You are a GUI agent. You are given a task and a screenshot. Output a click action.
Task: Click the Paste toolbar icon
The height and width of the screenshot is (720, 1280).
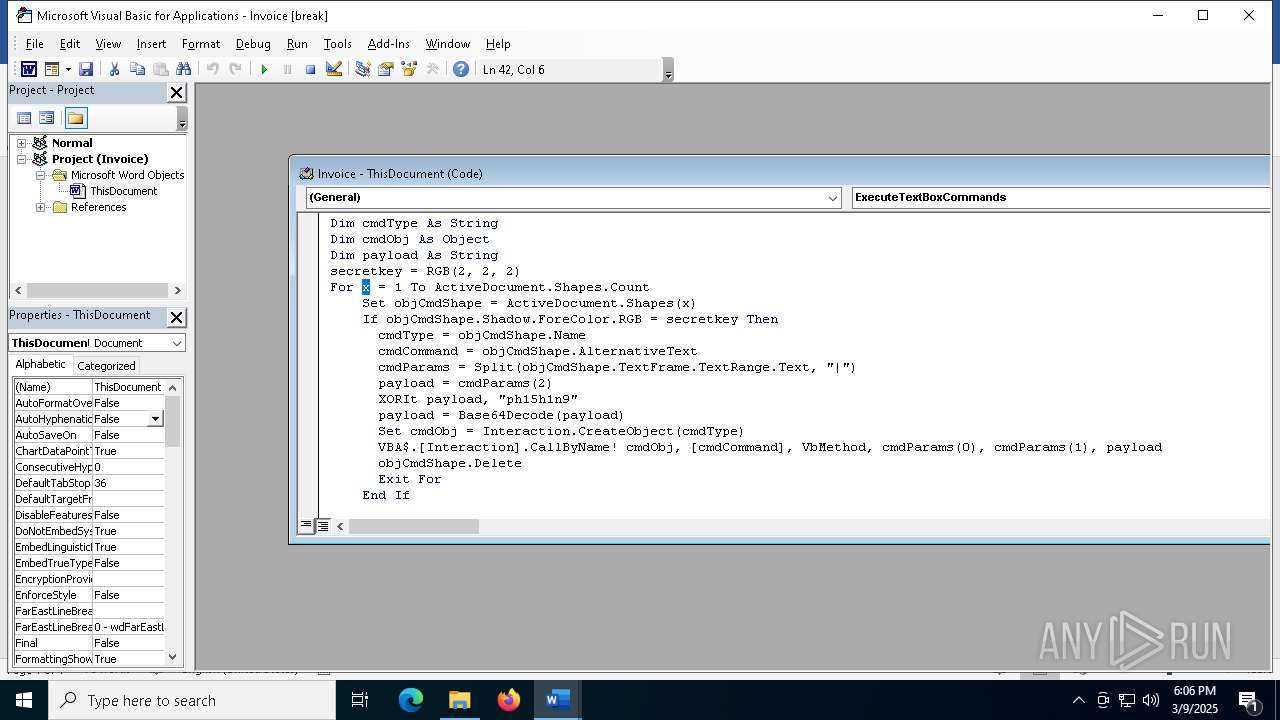[160, 69]
